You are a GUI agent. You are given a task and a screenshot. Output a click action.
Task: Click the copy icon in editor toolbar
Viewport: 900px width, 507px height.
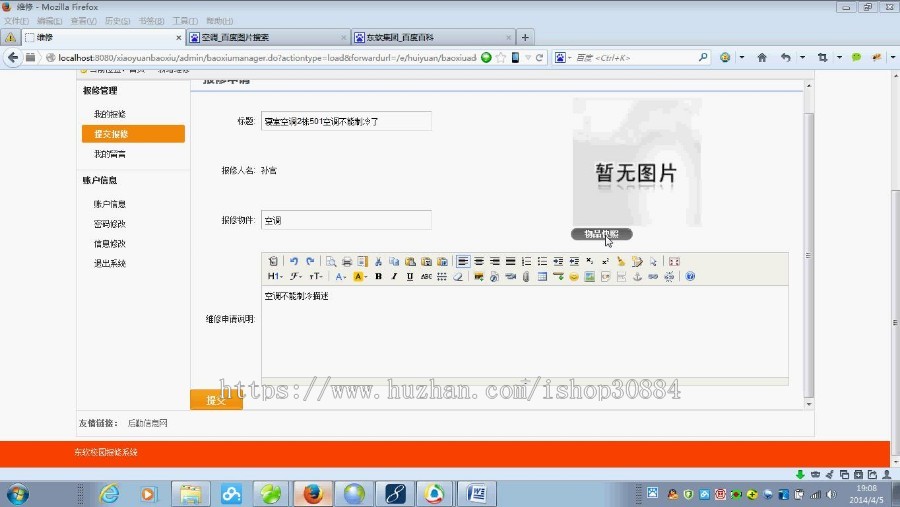(394, 261)
